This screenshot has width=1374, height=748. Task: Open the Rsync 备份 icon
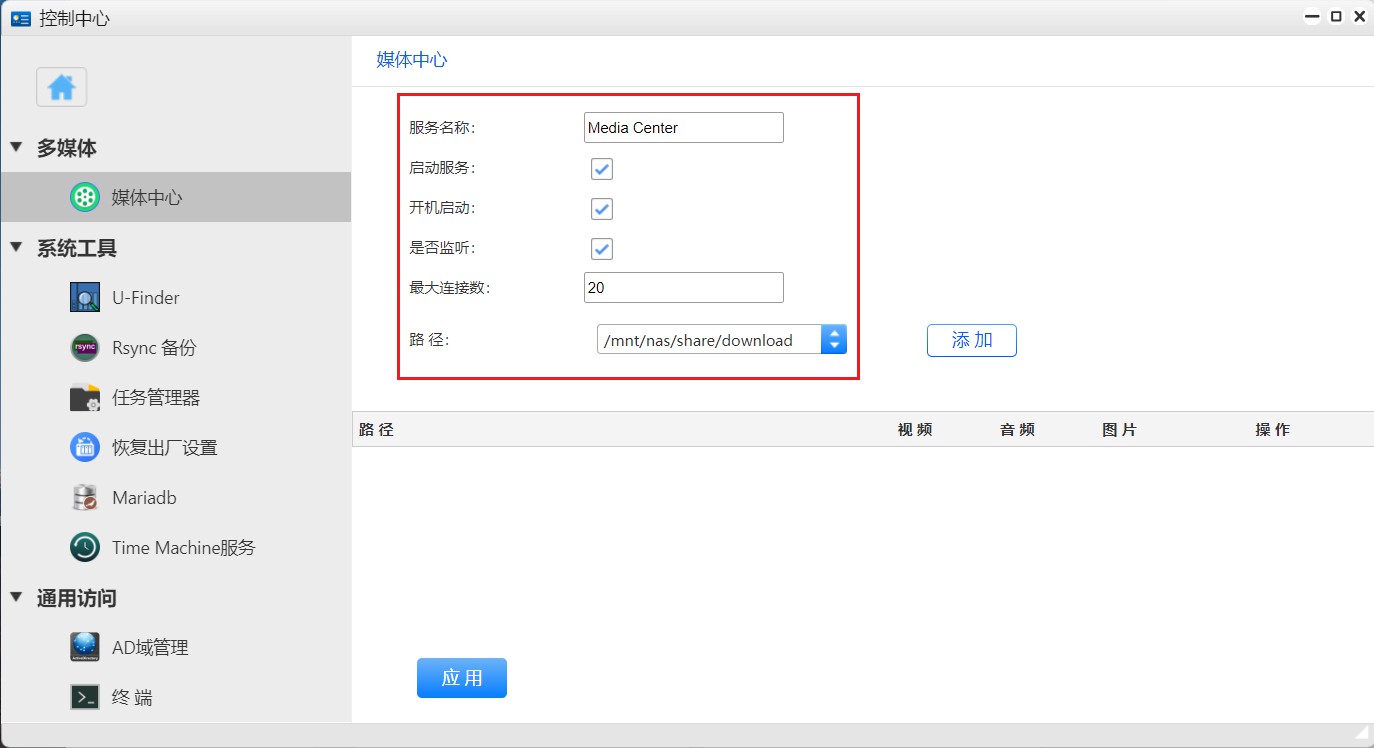pos(85,347)
